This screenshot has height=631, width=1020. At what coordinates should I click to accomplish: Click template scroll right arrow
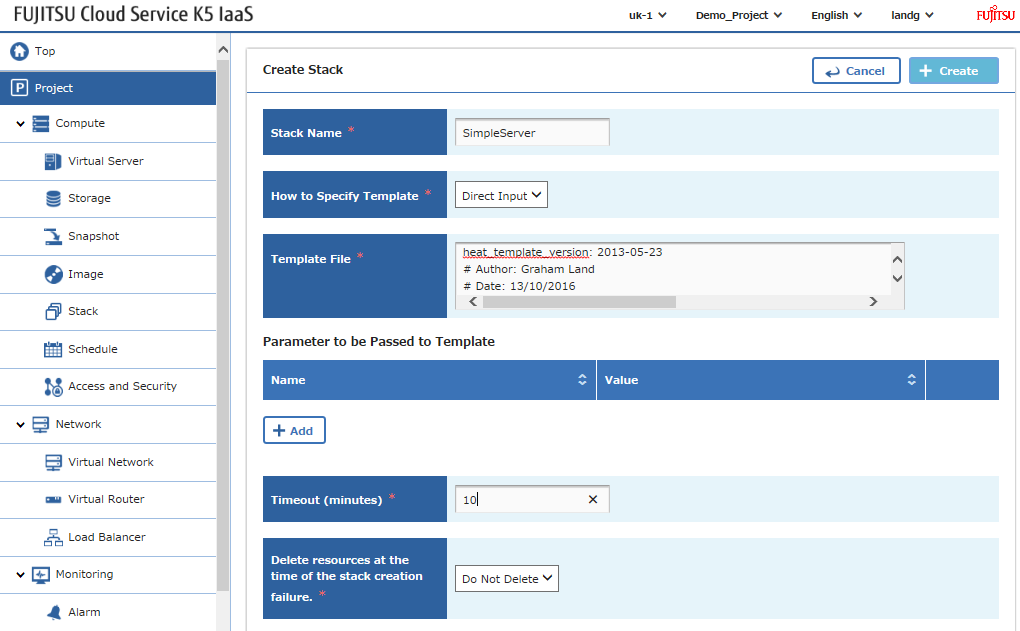(873, 302)
